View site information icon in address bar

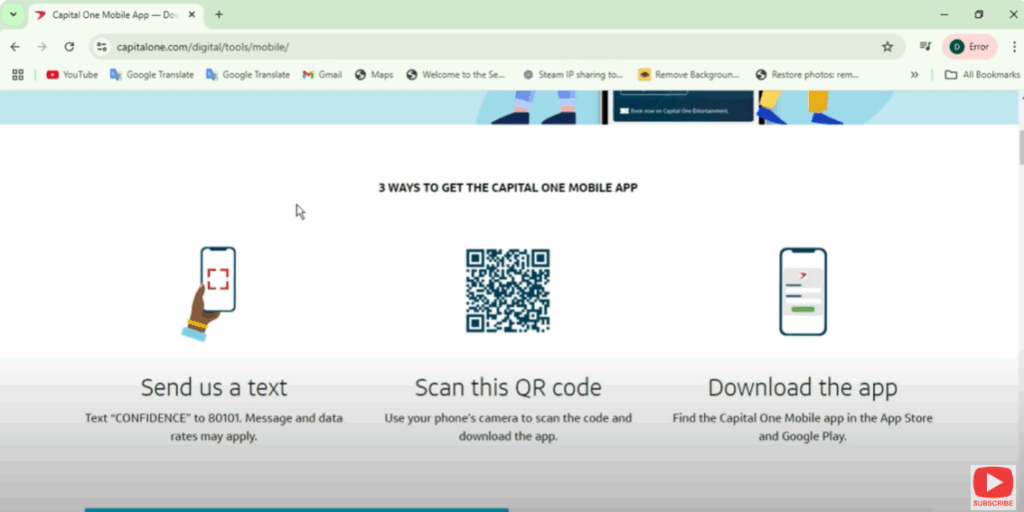click(x=101, y=46)
